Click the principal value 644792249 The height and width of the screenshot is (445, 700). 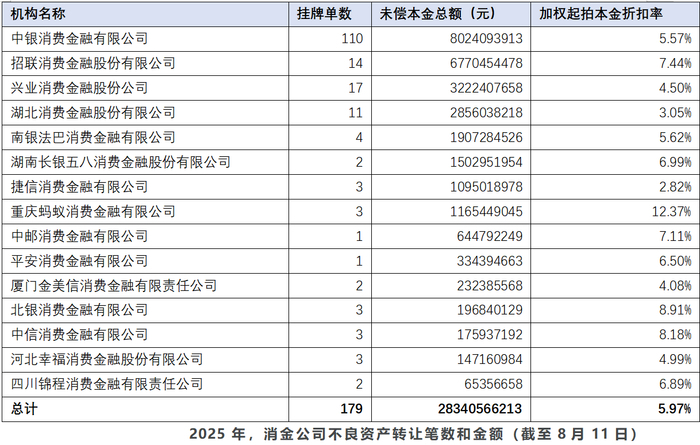tap(490, 236)
